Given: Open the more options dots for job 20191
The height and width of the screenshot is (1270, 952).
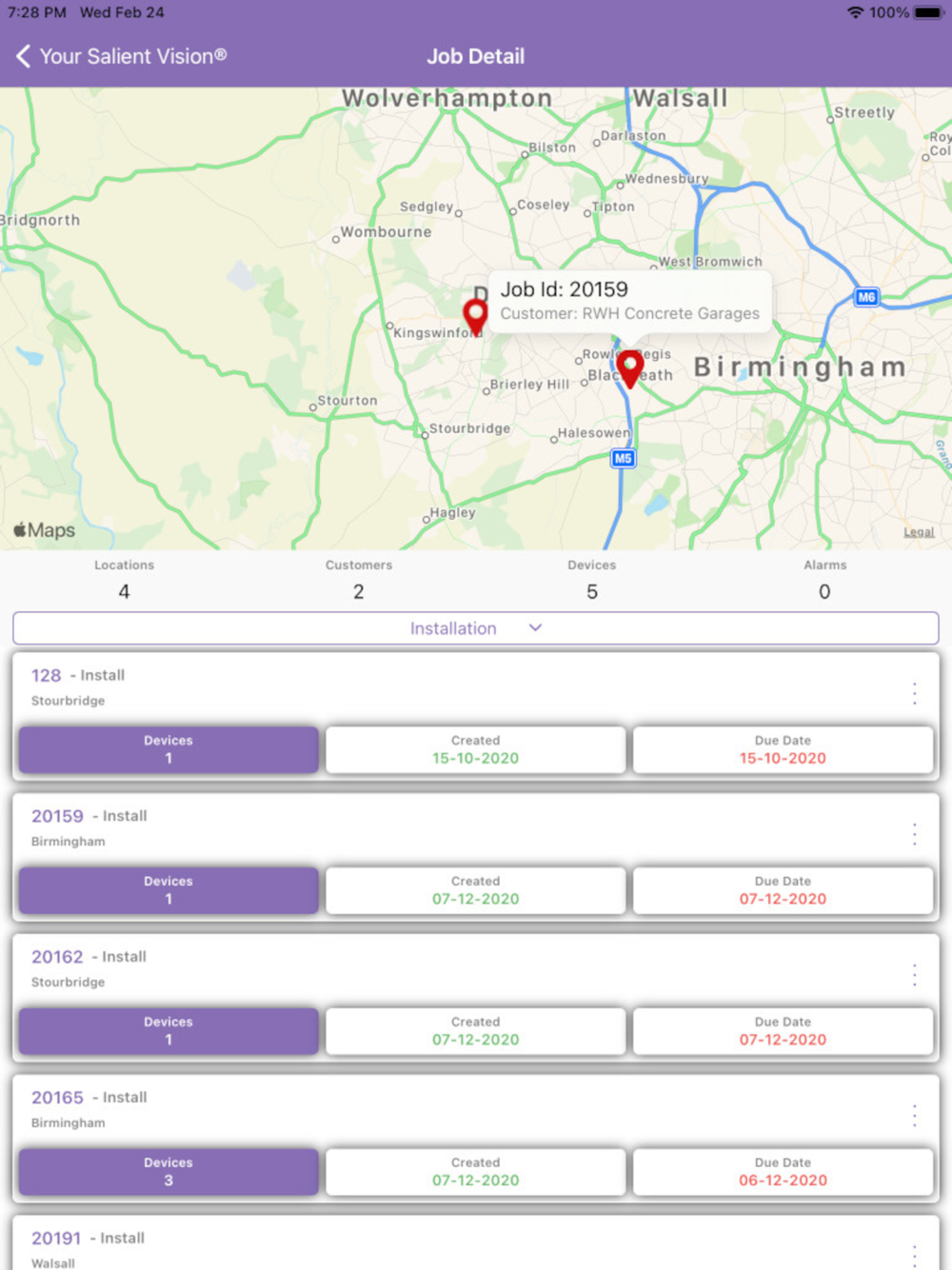Looking at the screenshot, I should coord(914,1255).
